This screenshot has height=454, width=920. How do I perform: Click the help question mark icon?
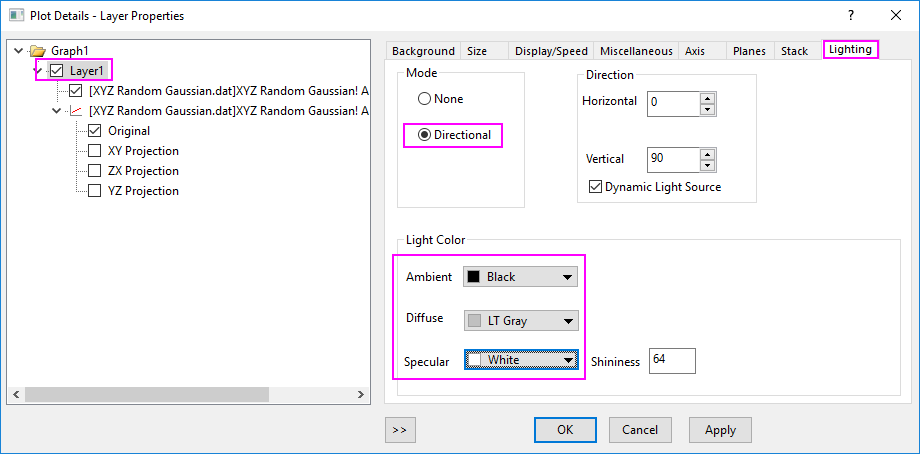coord(851,15)
